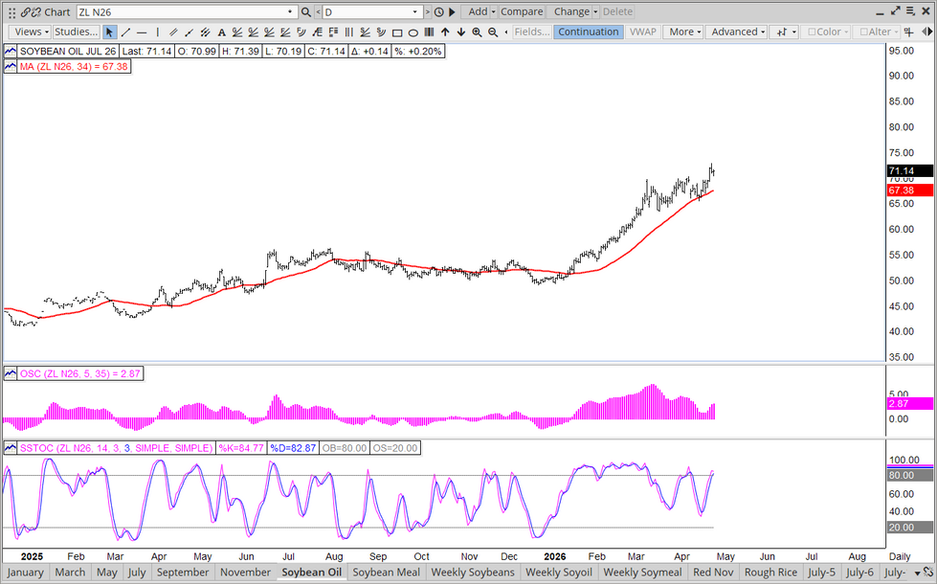This screenshot has height=584, width=937.
Task: Expand the Add button arrow
Action: 493,12
